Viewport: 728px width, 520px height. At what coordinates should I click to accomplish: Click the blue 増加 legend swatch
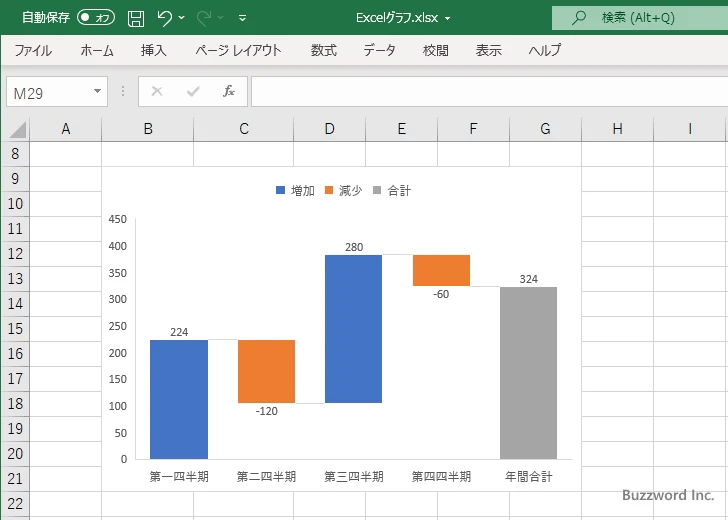point(280,190)
